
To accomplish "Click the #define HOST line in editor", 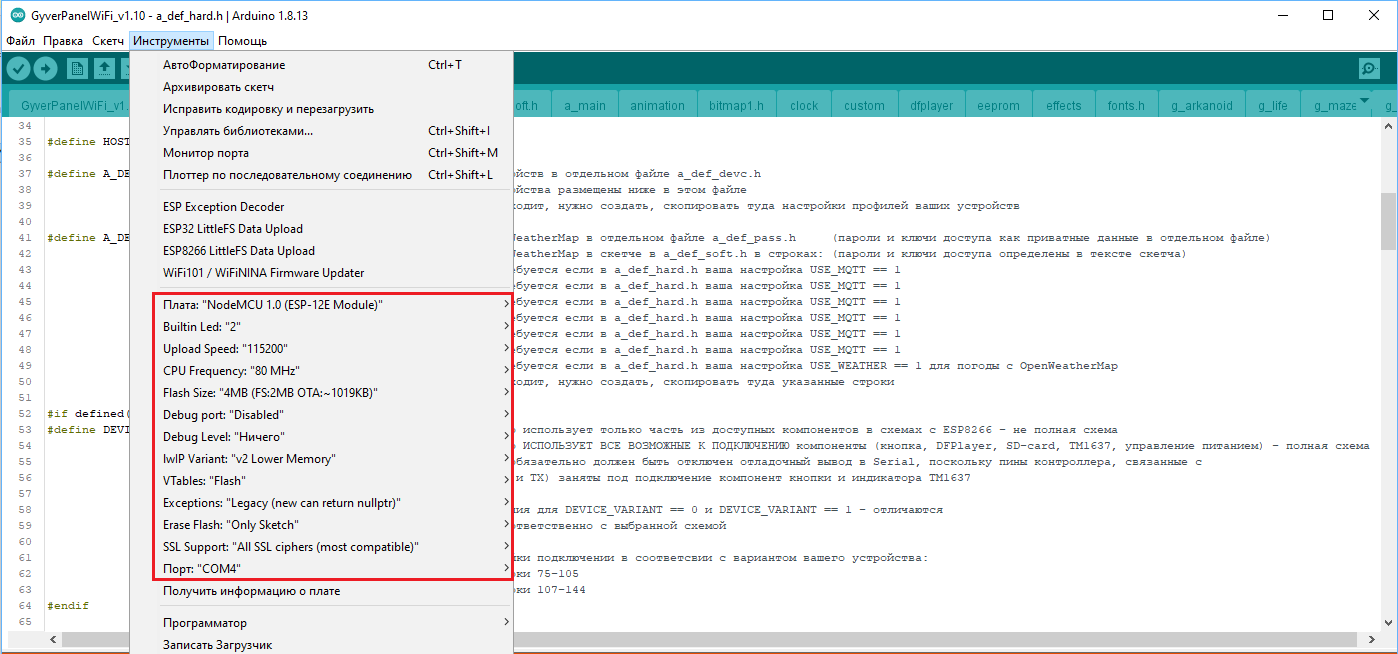I will (x=89, y=142).
